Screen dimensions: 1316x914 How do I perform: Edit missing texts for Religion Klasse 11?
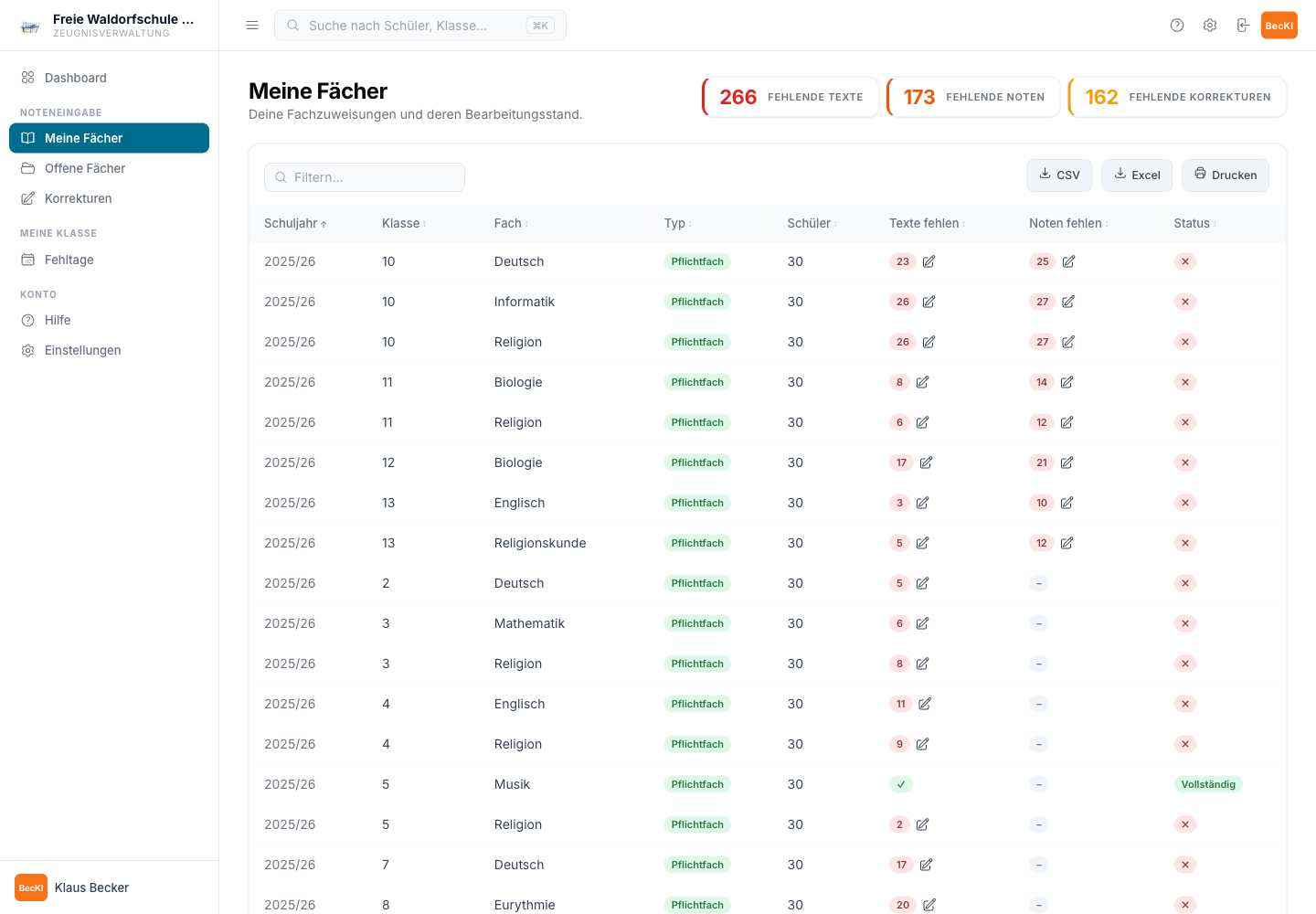point(922,422)
